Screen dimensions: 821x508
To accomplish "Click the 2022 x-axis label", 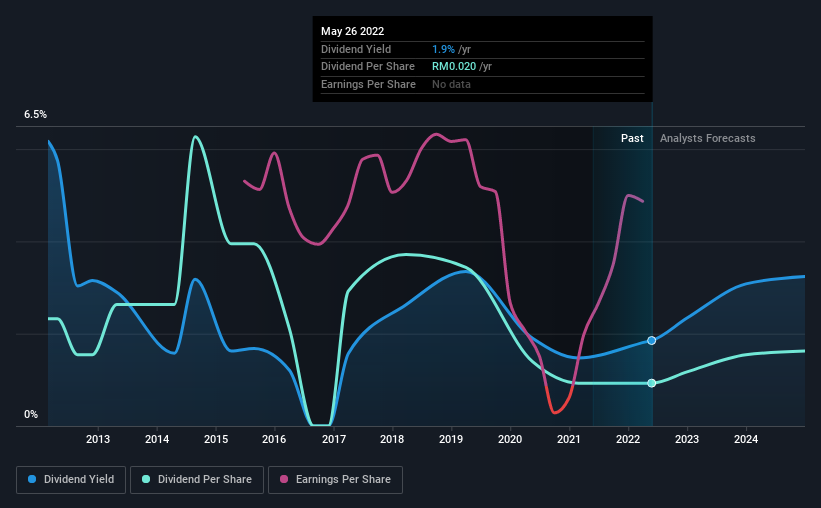I will [628, 439].
